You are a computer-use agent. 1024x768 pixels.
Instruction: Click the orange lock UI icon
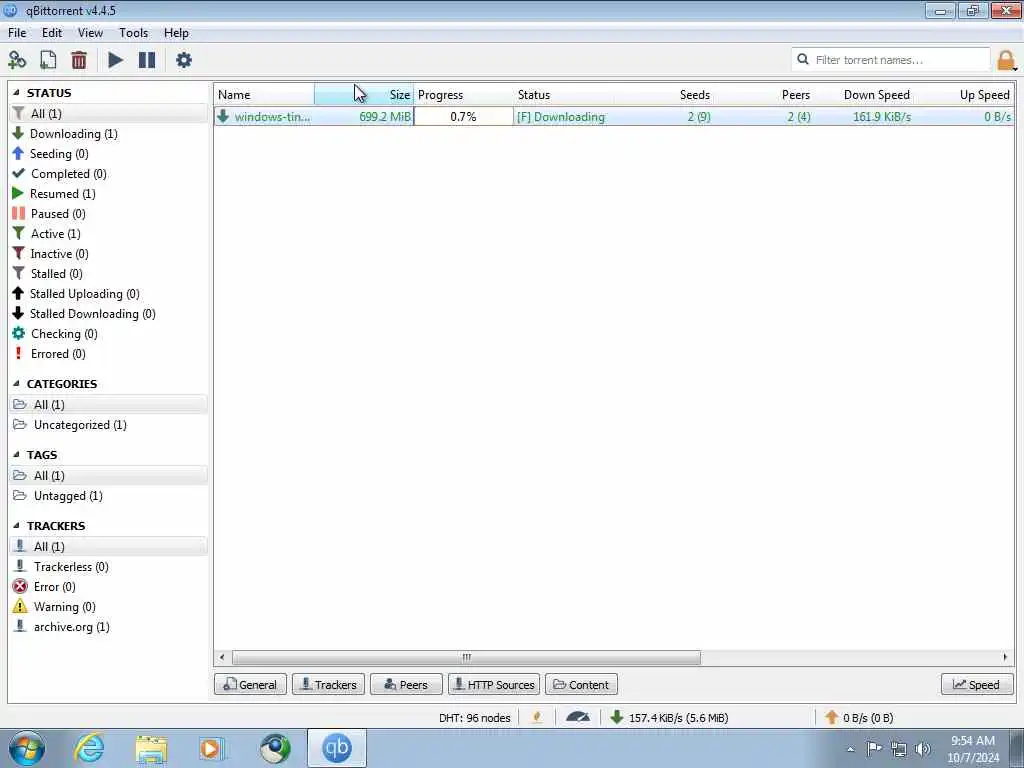pos(1006,60)
